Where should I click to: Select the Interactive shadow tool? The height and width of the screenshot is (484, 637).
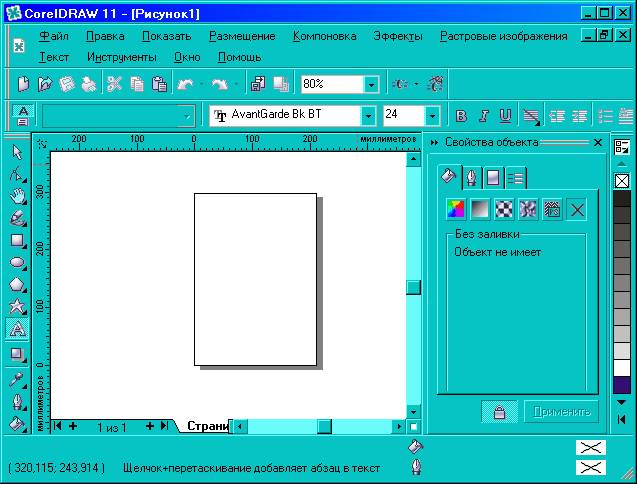point(17,354)
